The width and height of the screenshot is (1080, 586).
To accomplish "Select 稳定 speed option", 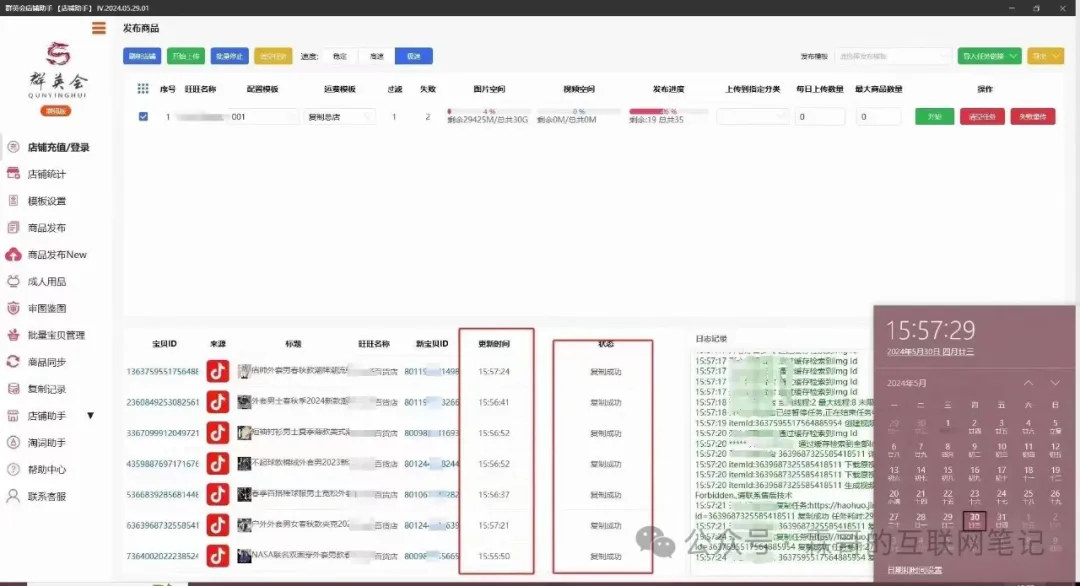I will click(339, 56).
